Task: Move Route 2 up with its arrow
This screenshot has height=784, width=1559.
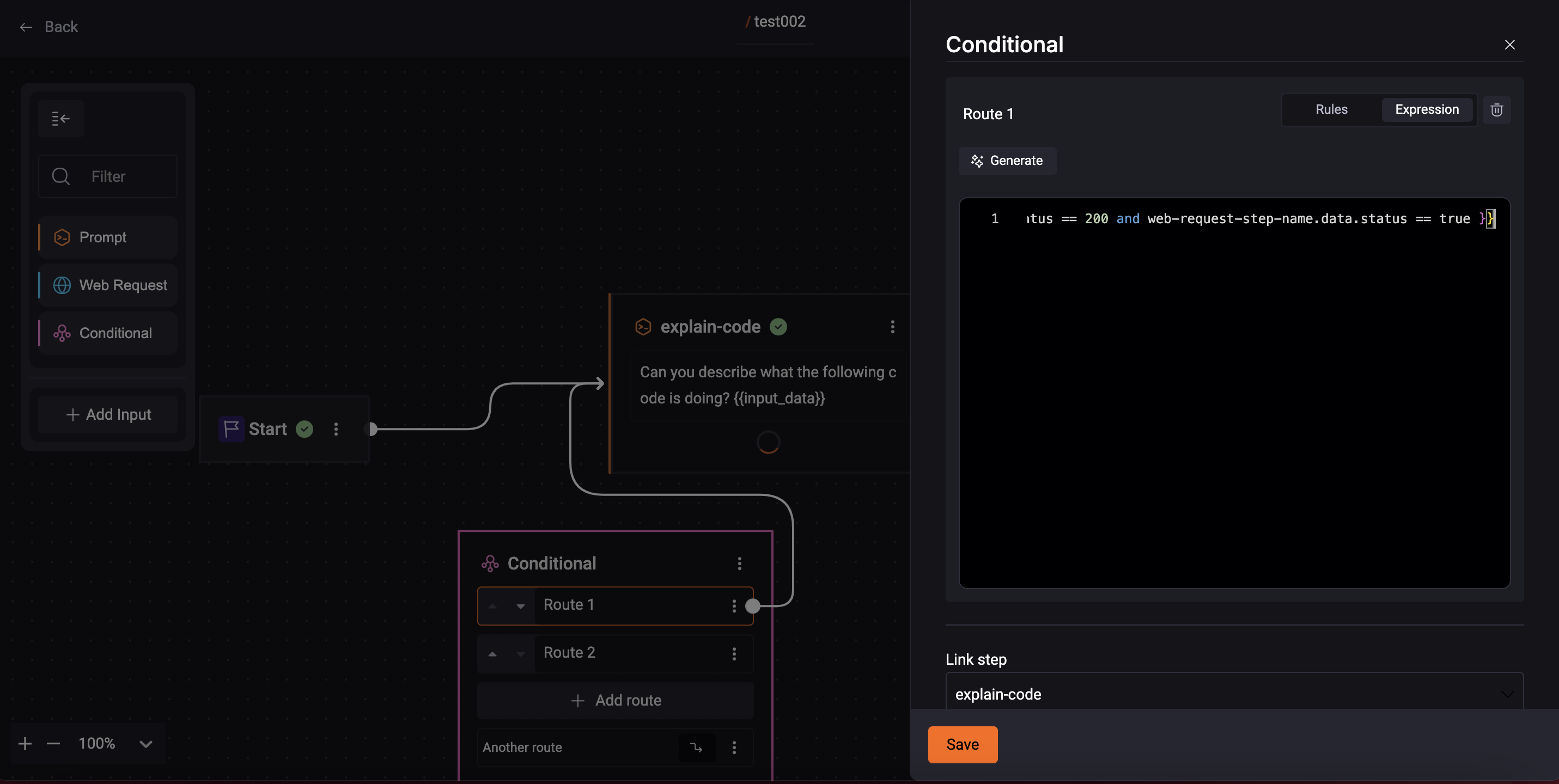Action: (494, 654)
